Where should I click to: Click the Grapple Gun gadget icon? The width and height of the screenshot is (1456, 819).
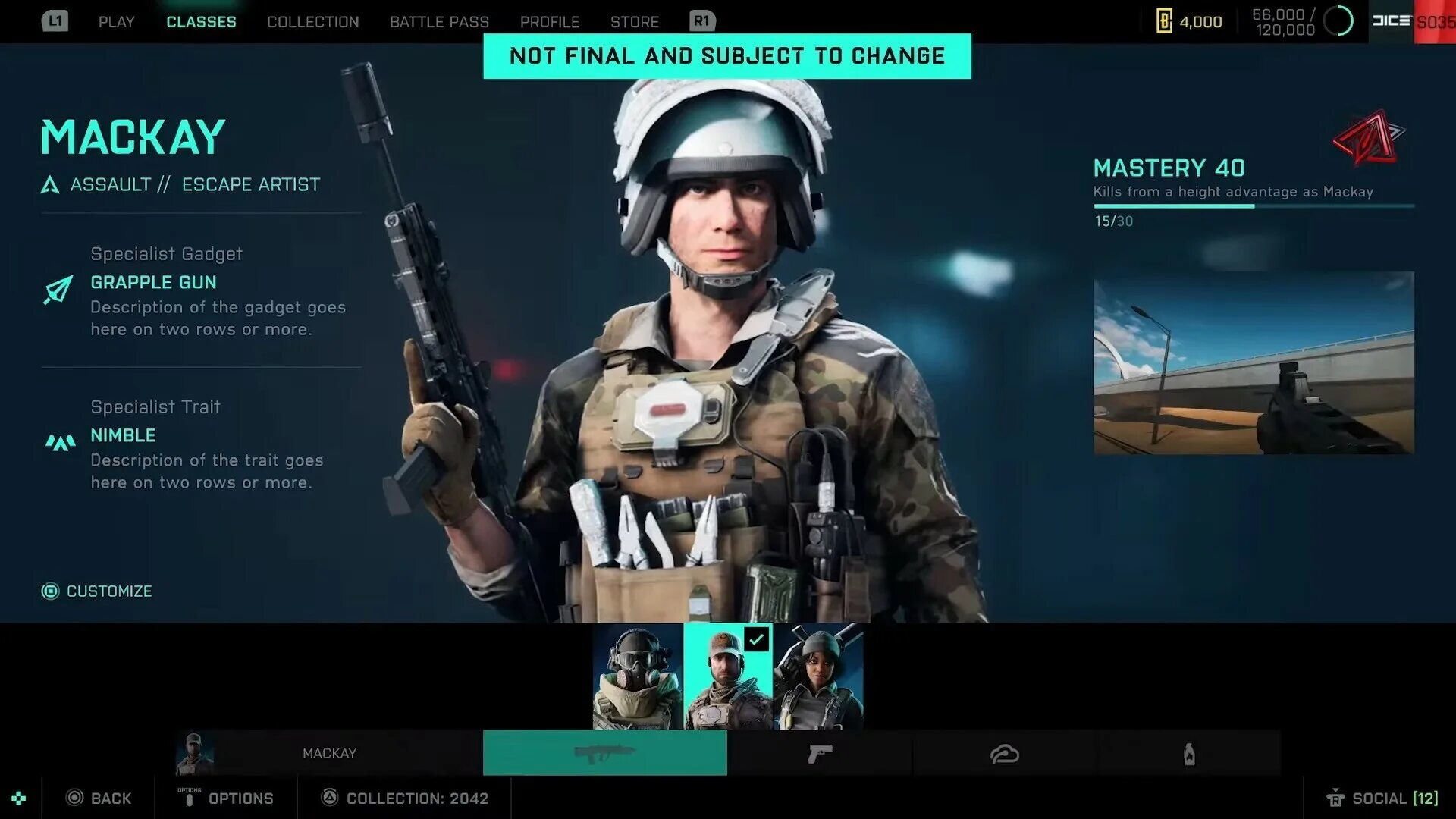(x=58, y=289)
